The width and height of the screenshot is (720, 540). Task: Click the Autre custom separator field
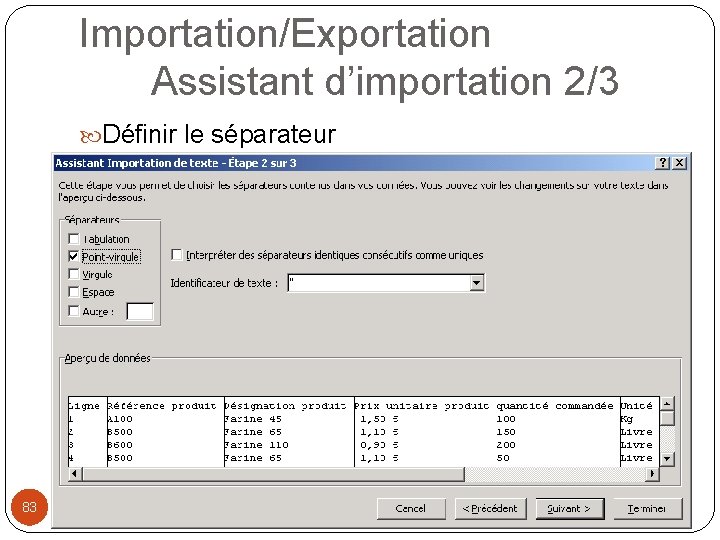coord(140,311)
